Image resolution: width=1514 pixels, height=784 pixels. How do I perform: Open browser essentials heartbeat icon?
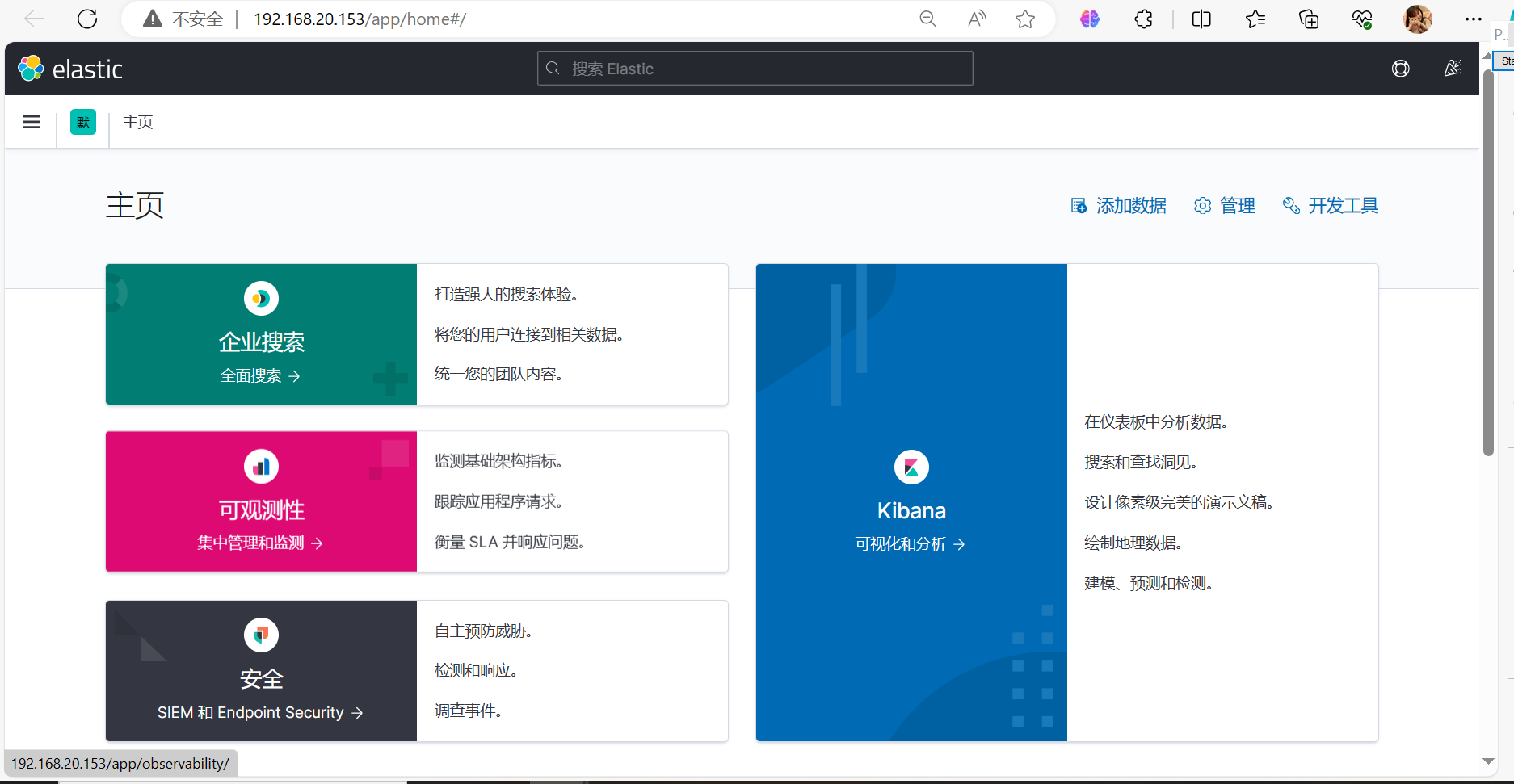coord(1362,19)
